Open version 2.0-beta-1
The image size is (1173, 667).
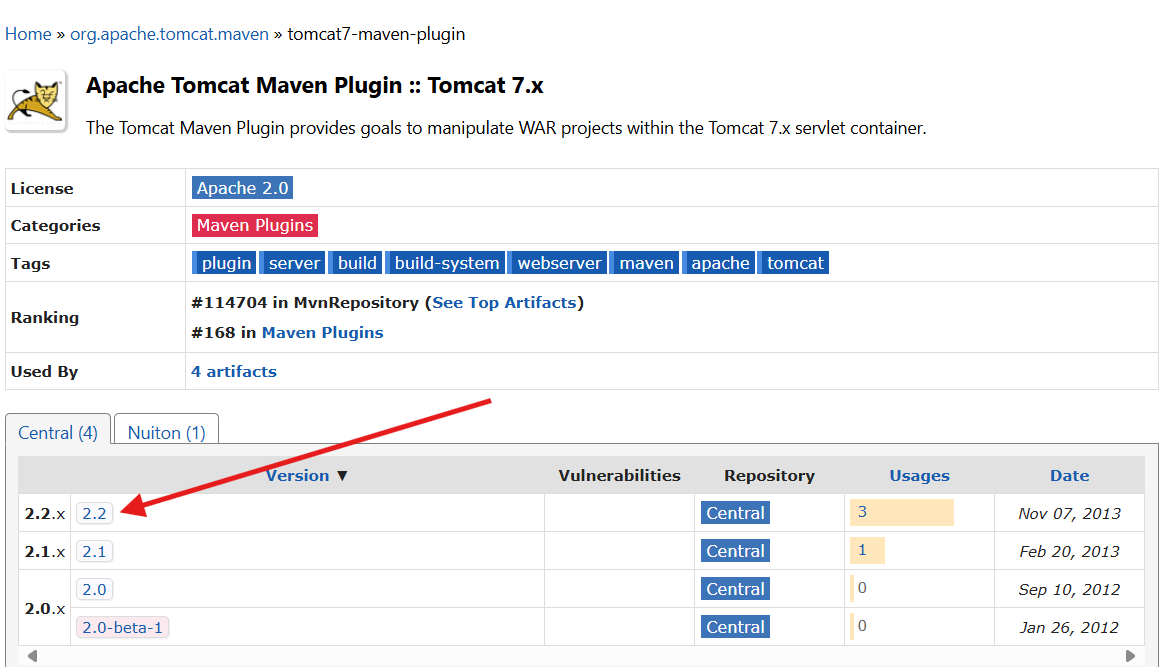point(123,627)
